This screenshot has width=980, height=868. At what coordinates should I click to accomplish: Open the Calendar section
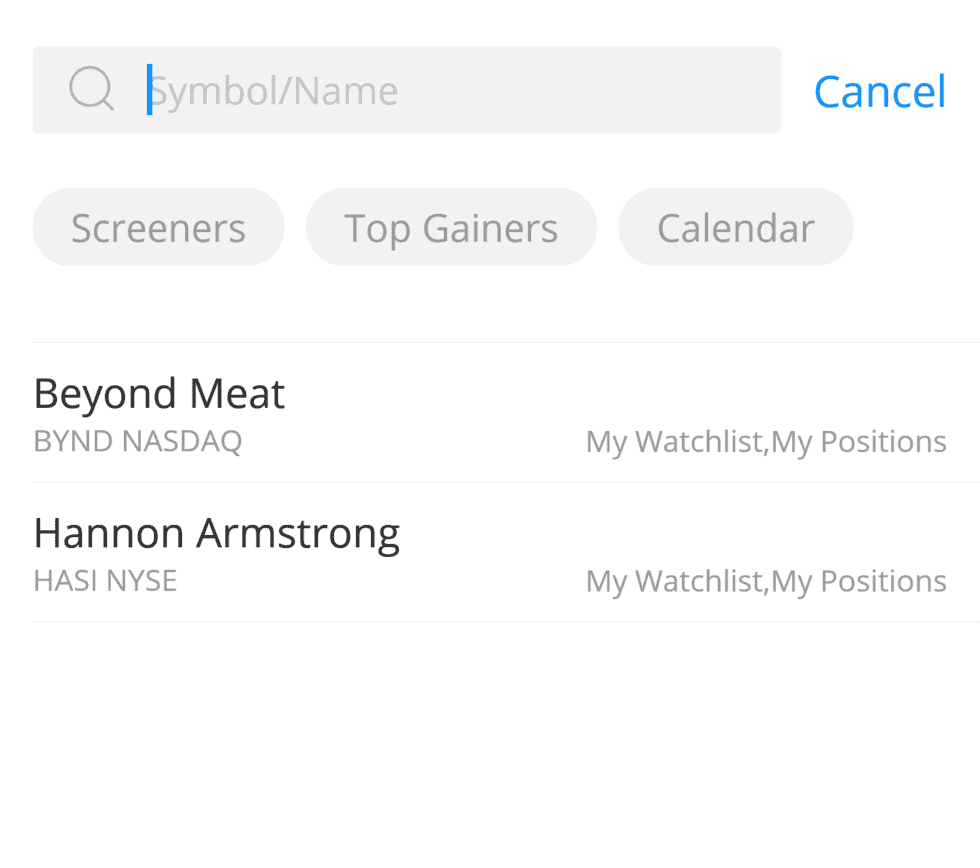pos(736,227)
